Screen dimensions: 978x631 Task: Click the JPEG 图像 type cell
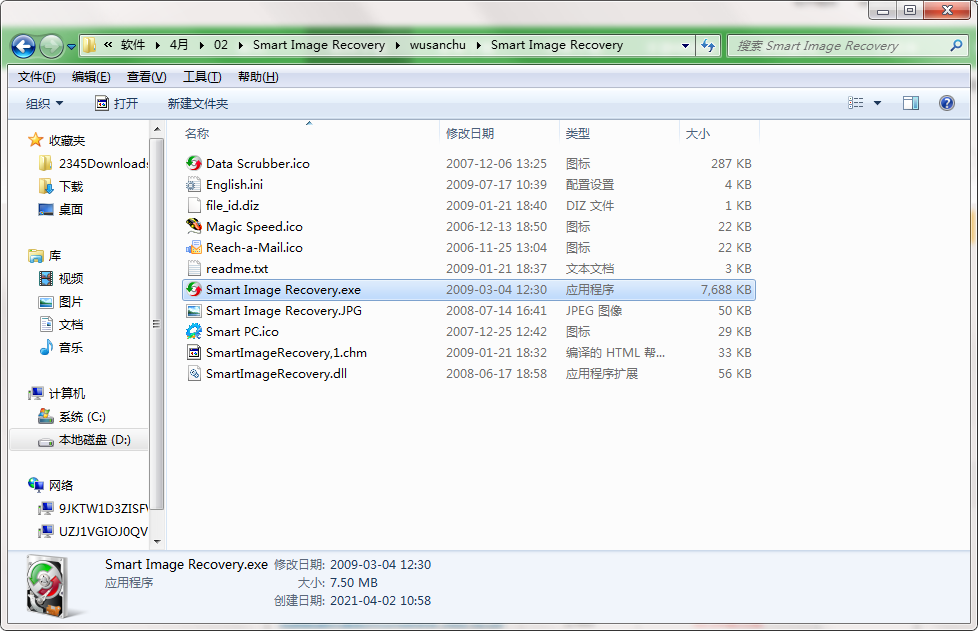pos(594,311)
